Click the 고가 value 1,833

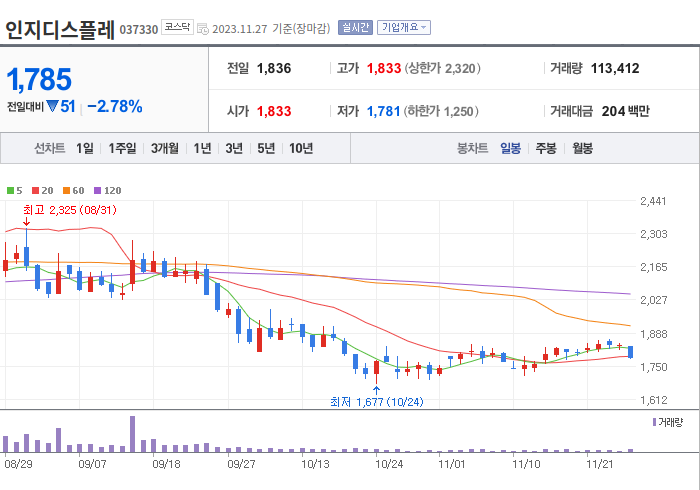coord(384,68)
